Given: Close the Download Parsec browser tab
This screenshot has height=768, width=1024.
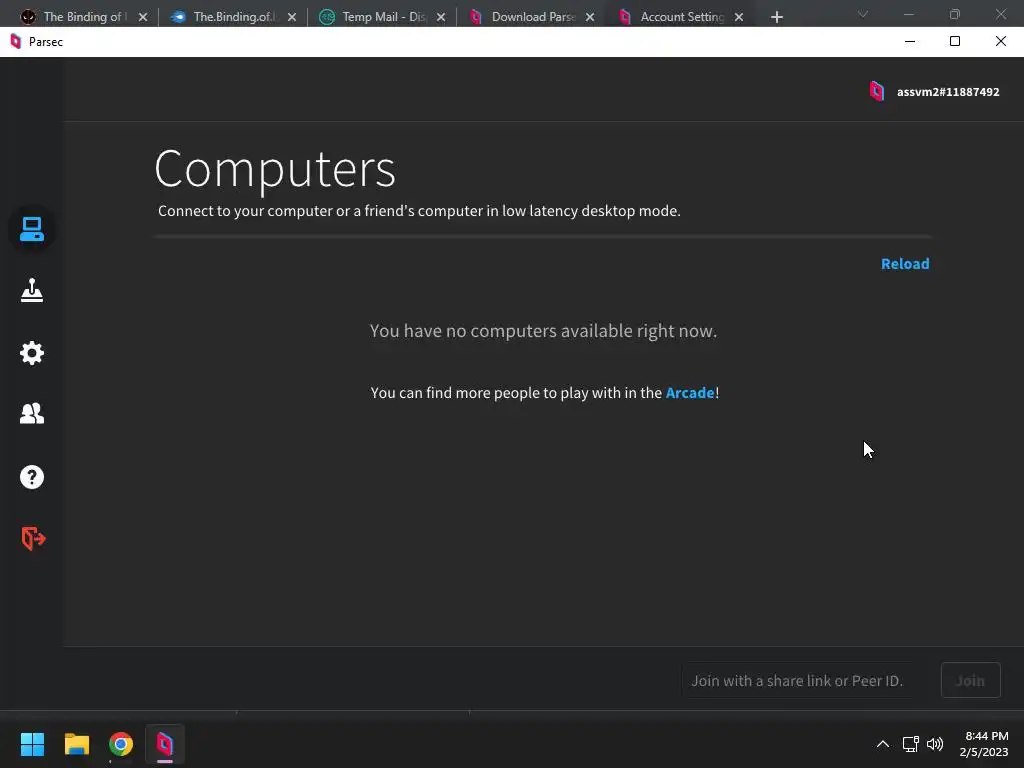Looking at the screenshot, I should [x=590, y=18].
